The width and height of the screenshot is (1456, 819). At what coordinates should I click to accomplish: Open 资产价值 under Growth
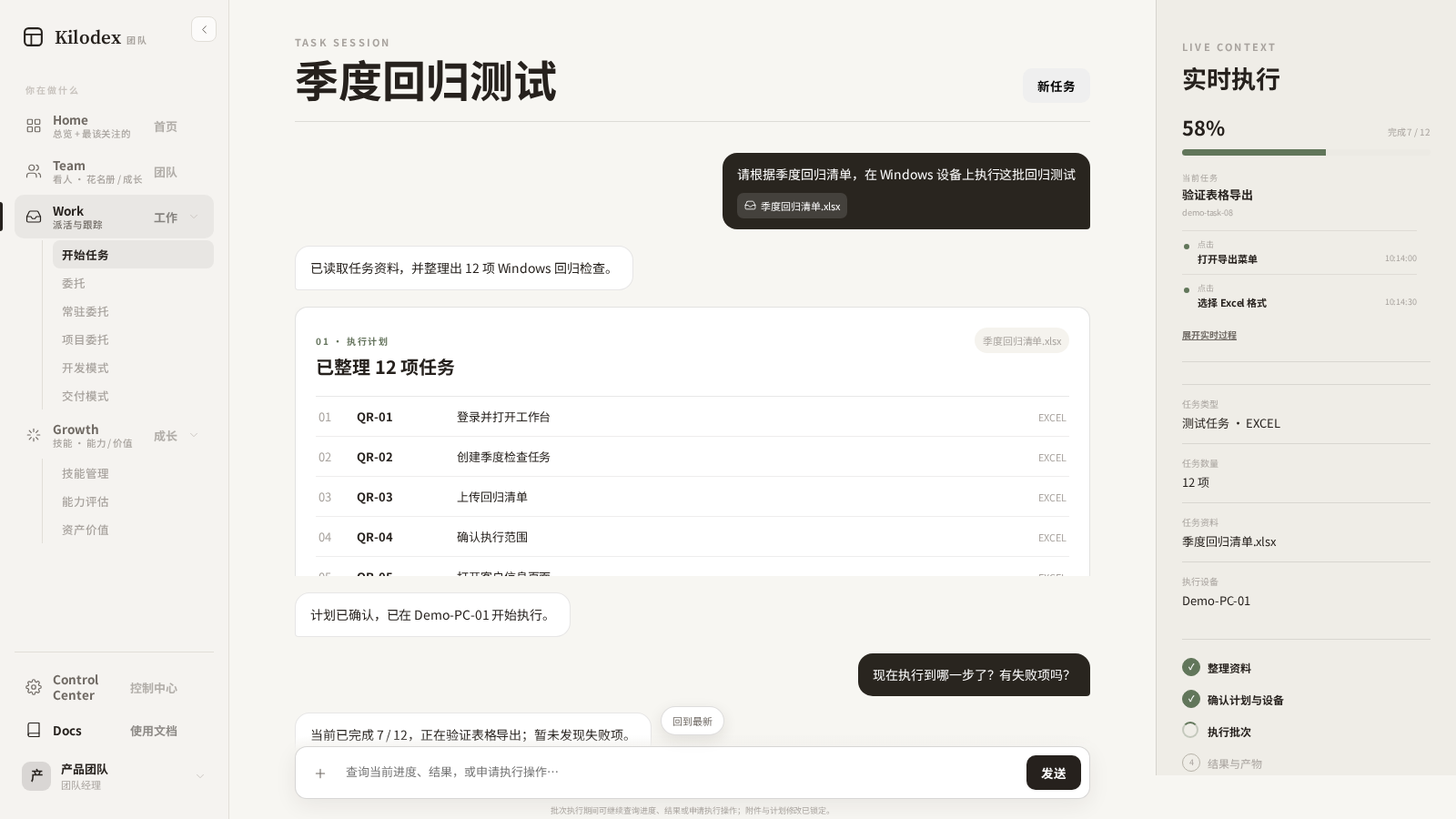[133, 530]
